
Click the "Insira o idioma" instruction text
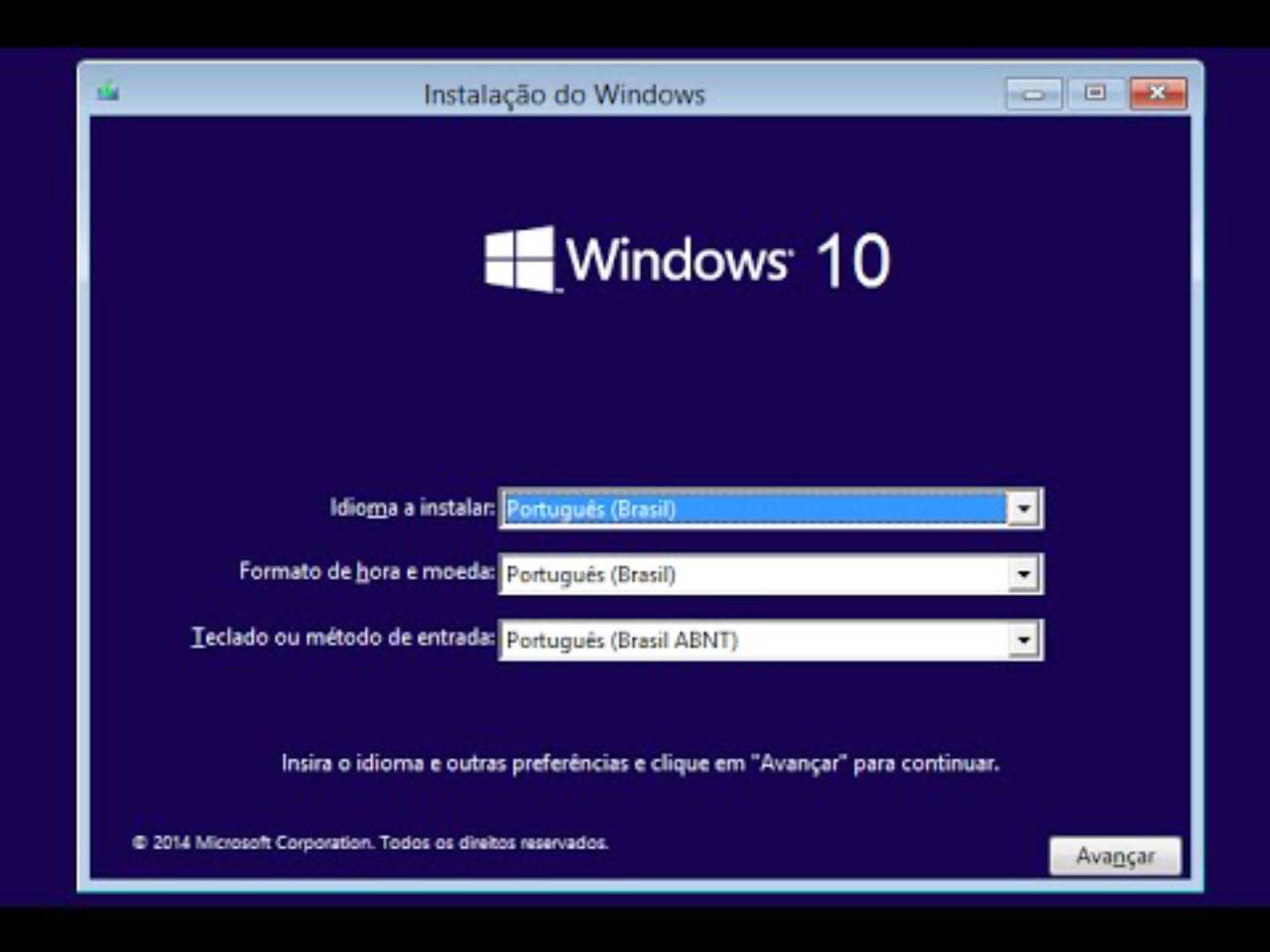pos(640,764)
